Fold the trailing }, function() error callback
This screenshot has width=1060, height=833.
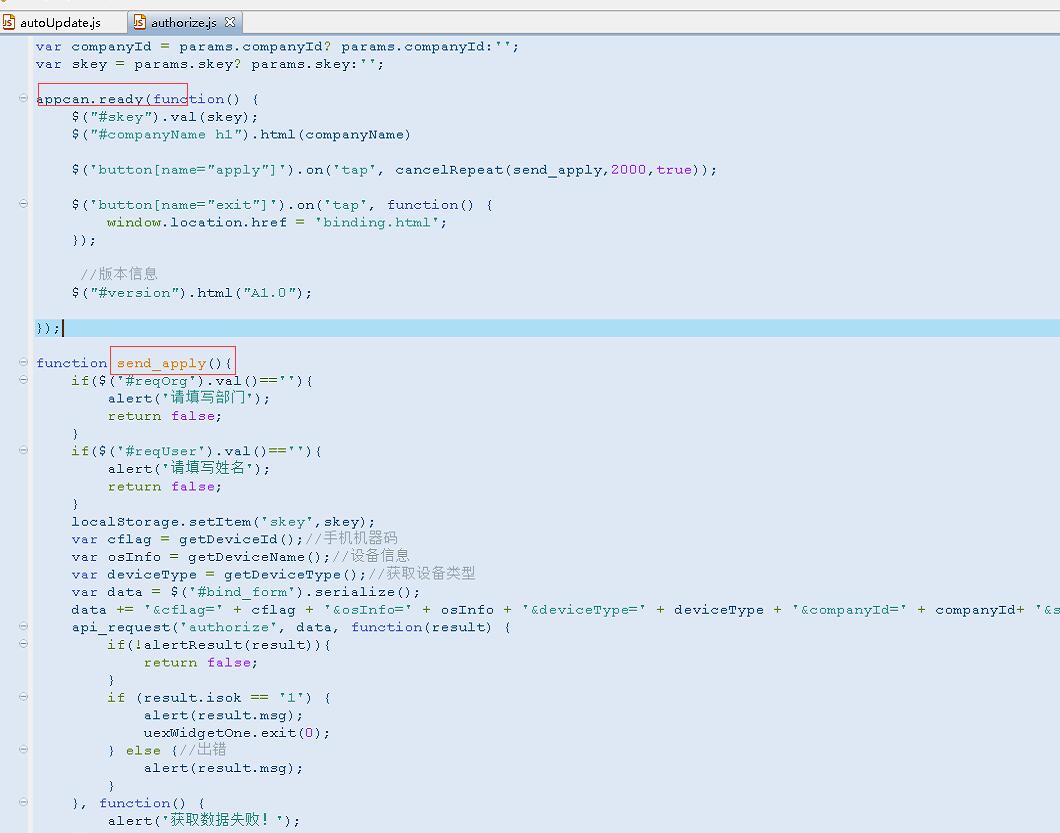23,802
